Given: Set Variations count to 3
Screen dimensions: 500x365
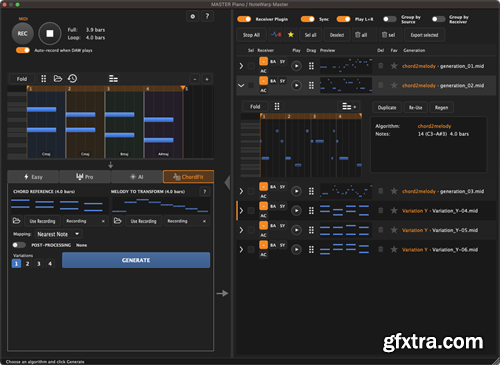Looking at the screenshot, I should pos(39,264).
